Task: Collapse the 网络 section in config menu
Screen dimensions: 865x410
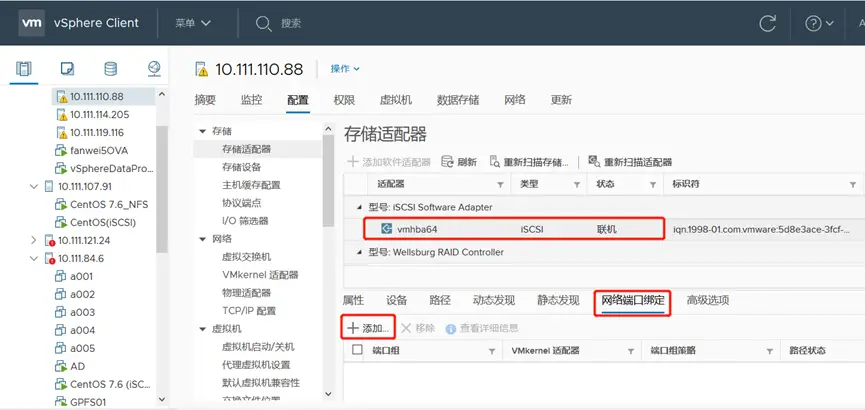Action: tap(202, 239)
